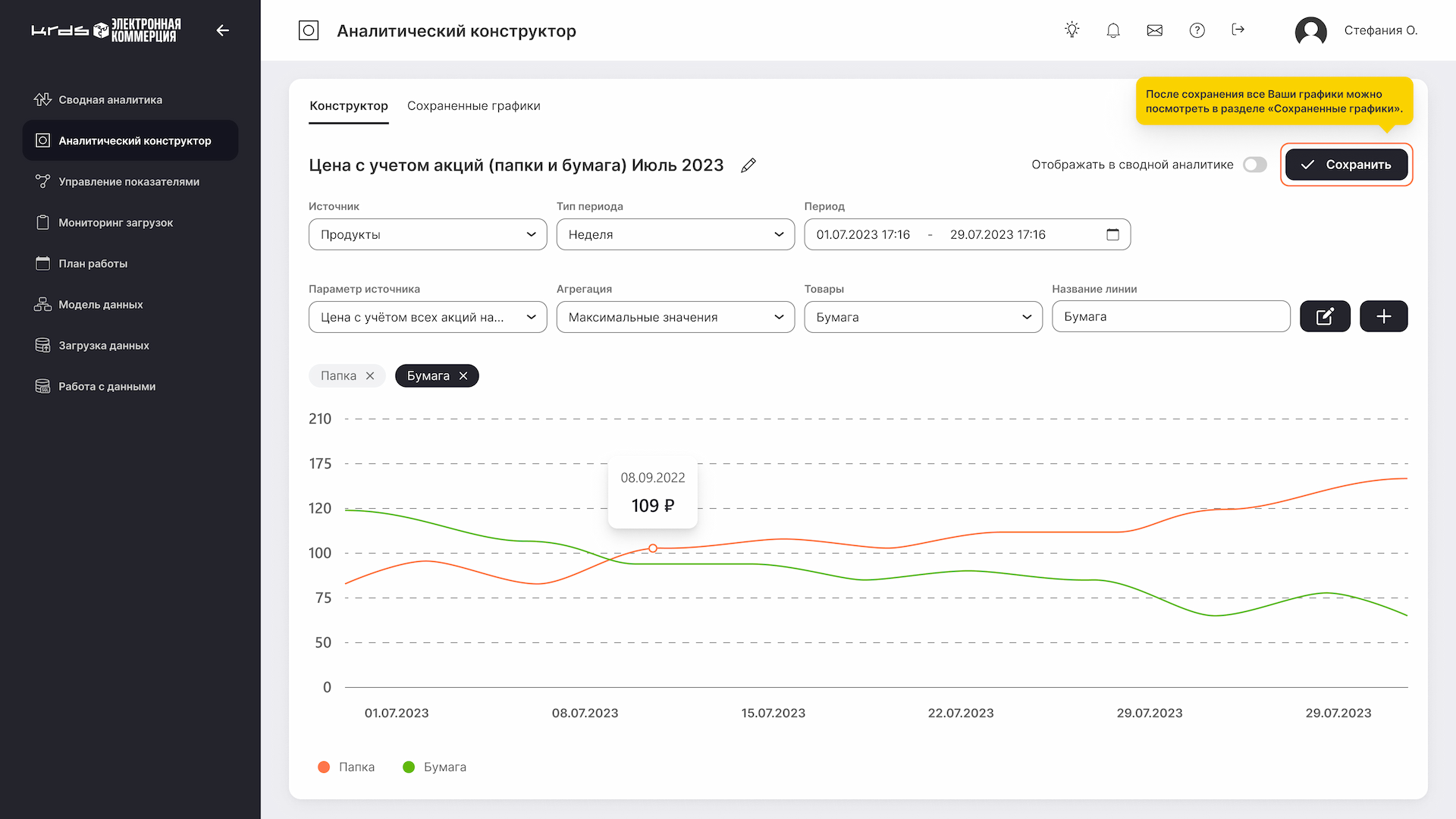This screenshot has height=819, width=1456.
Task: Toggle display in summary analytics switch
Action: (x=1254, y=165)
